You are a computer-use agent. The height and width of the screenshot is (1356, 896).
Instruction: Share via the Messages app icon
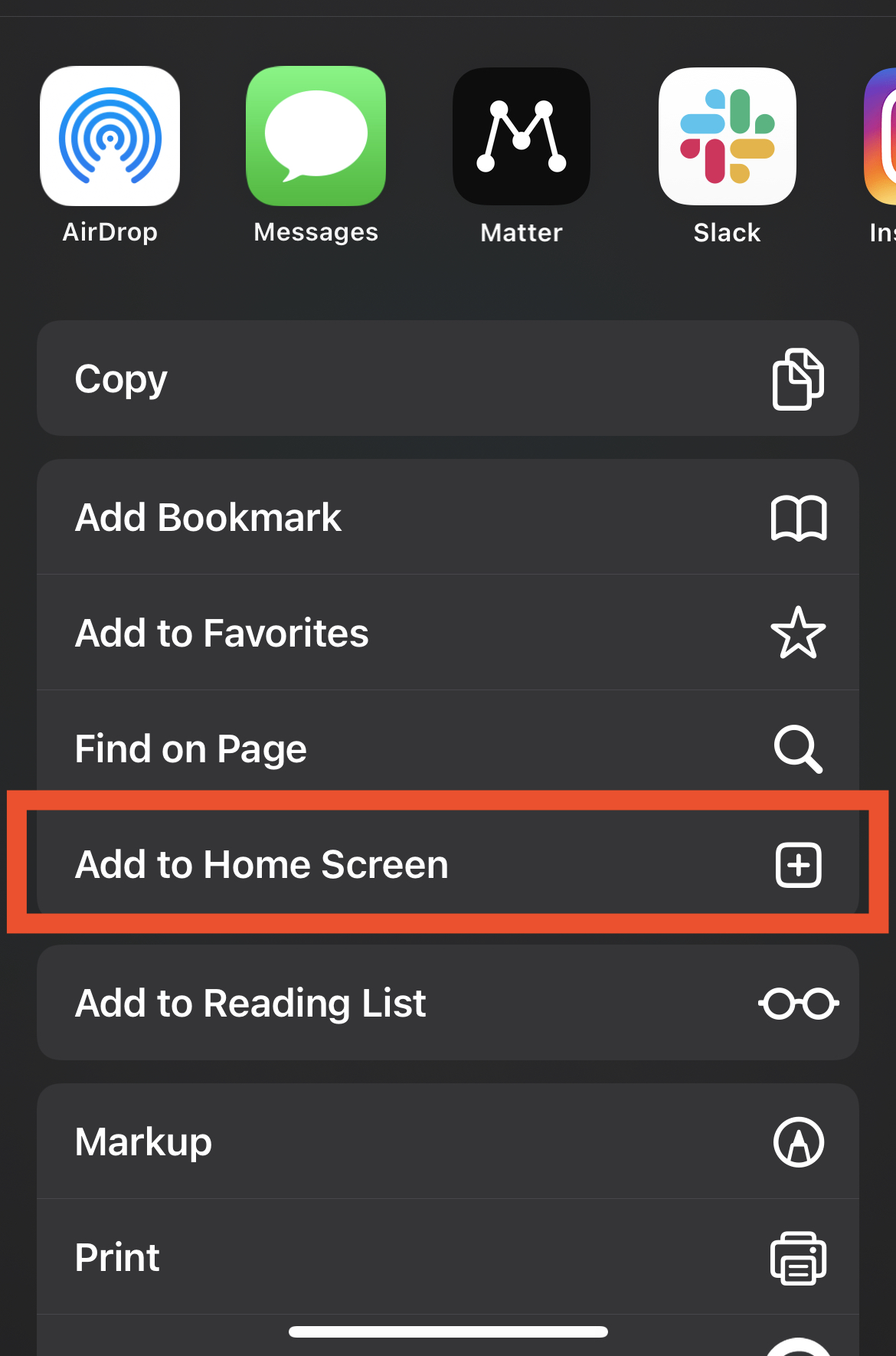click(316, 136)
